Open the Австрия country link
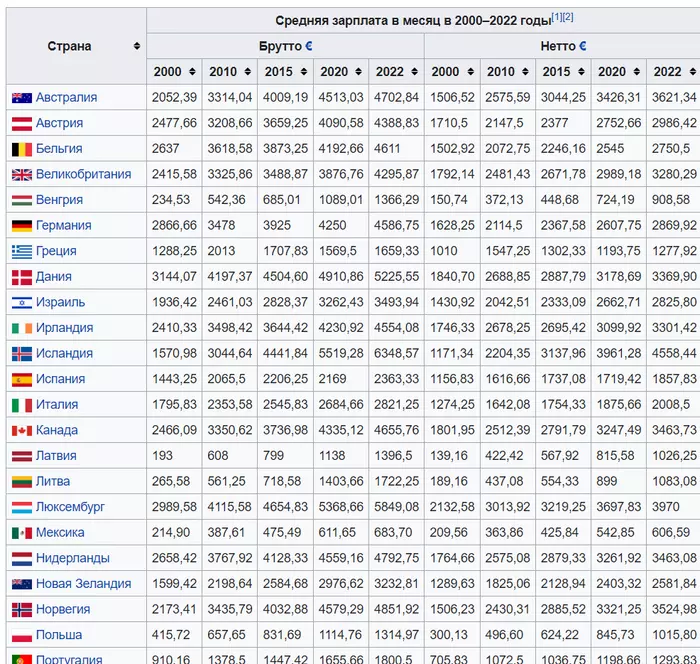Viewport: 700px width, 664px height. click(x=59, y=123)
